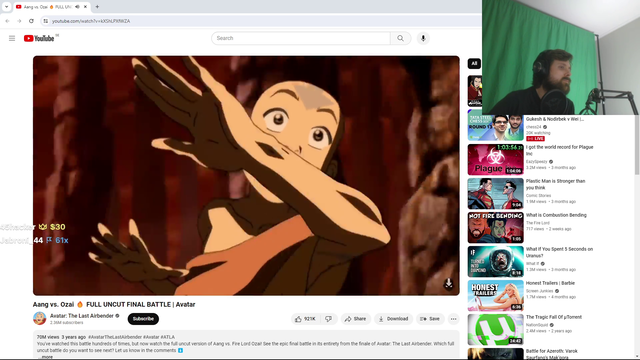
Task: Download the video
Action: click(393, 319)
